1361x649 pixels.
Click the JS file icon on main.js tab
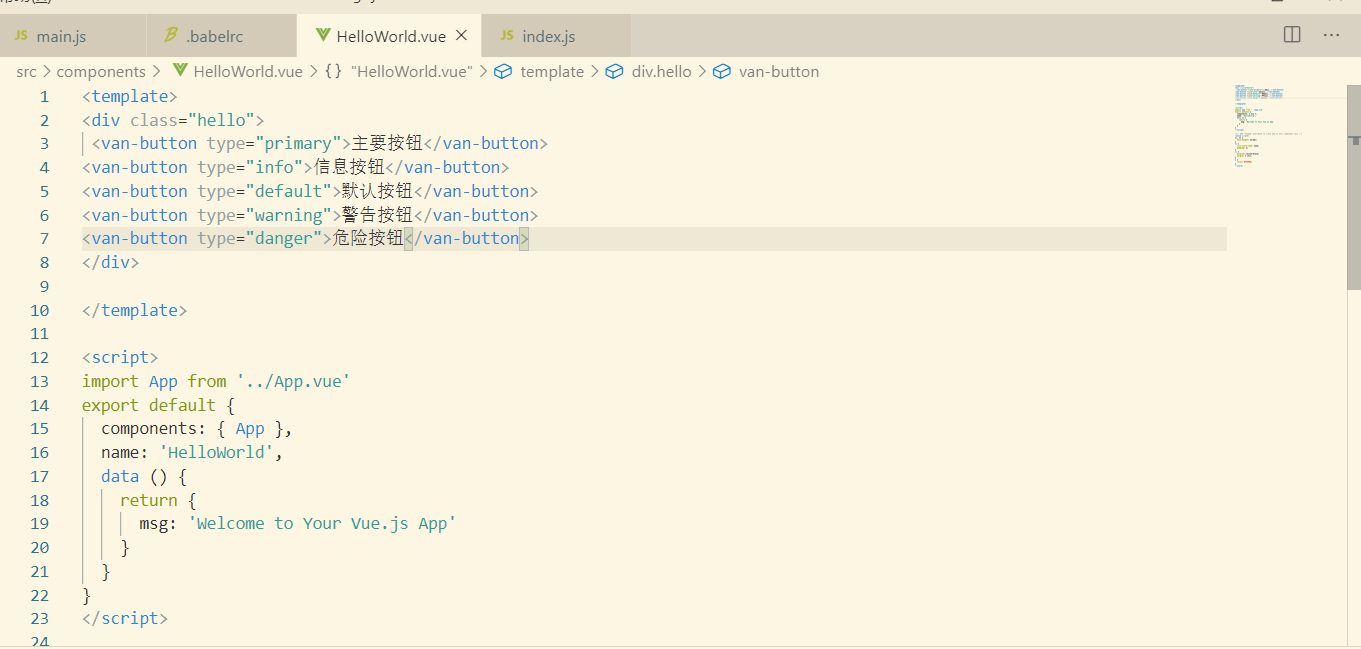(x=22, y=36)
